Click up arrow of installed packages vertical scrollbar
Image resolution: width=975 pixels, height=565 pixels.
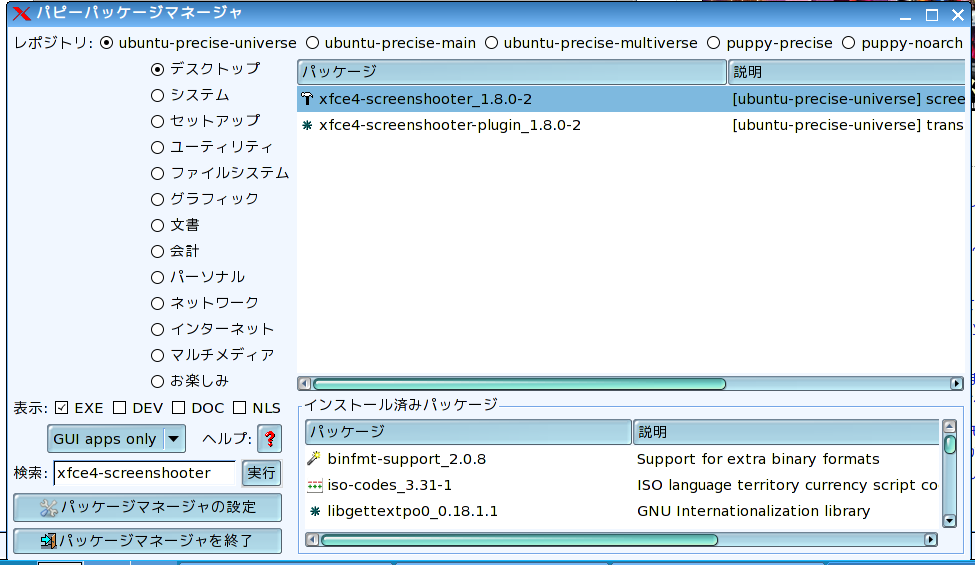pyautogui.click(x=950, y=427)
